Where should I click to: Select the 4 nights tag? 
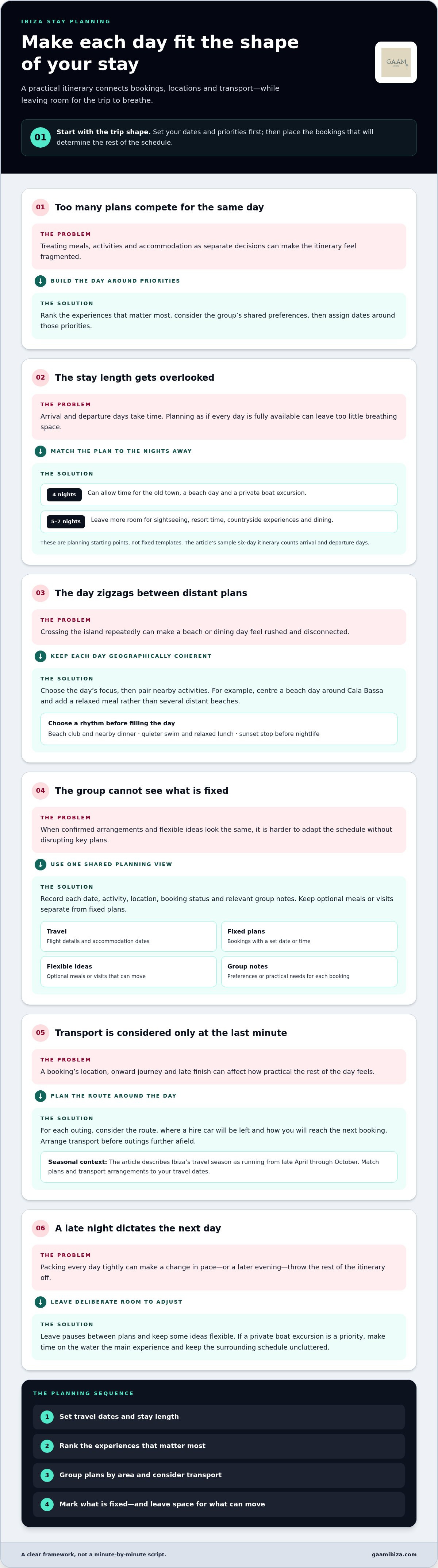pos(64,494)
